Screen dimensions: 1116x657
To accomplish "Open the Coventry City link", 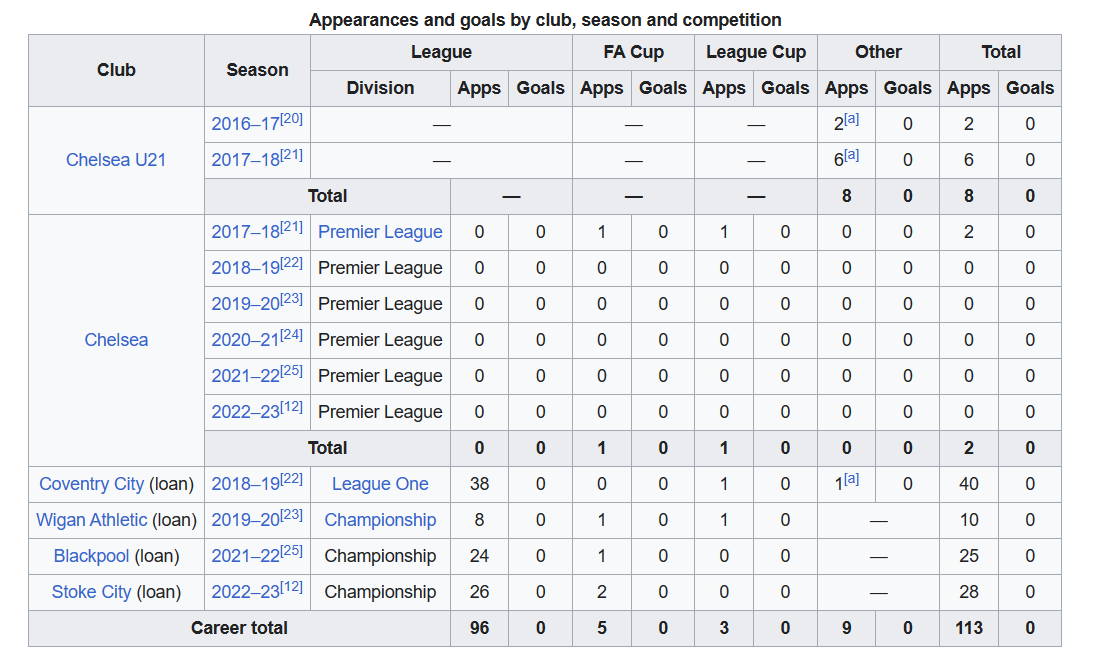I will (92, 484).
